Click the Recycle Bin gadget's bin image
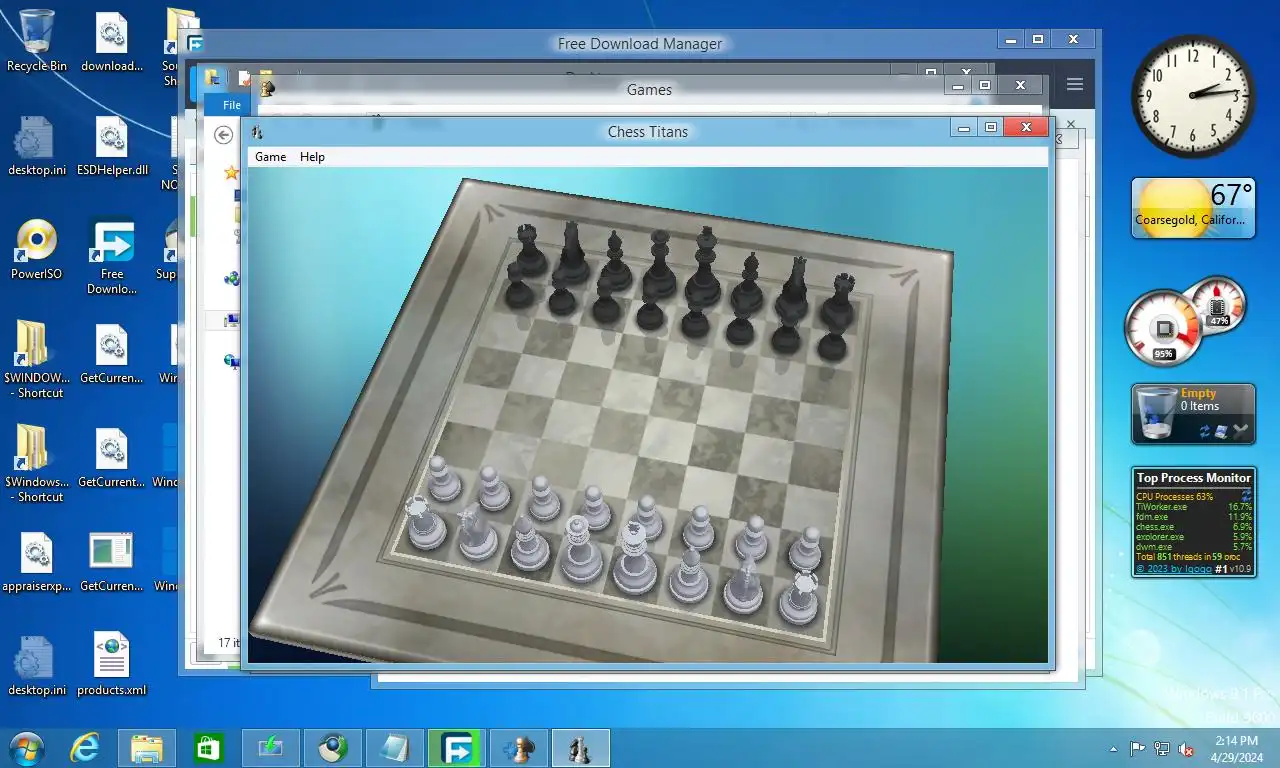This screenshot has height=768, width=1280. point(1157,414)
